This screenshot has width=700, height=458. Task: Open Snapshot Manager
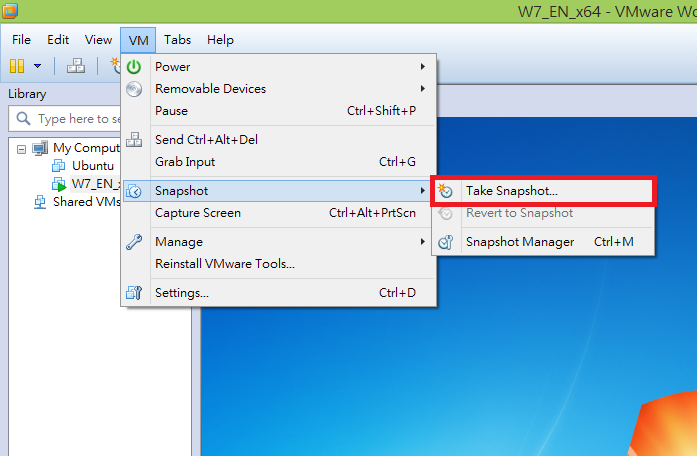click(x=520, y=242)
